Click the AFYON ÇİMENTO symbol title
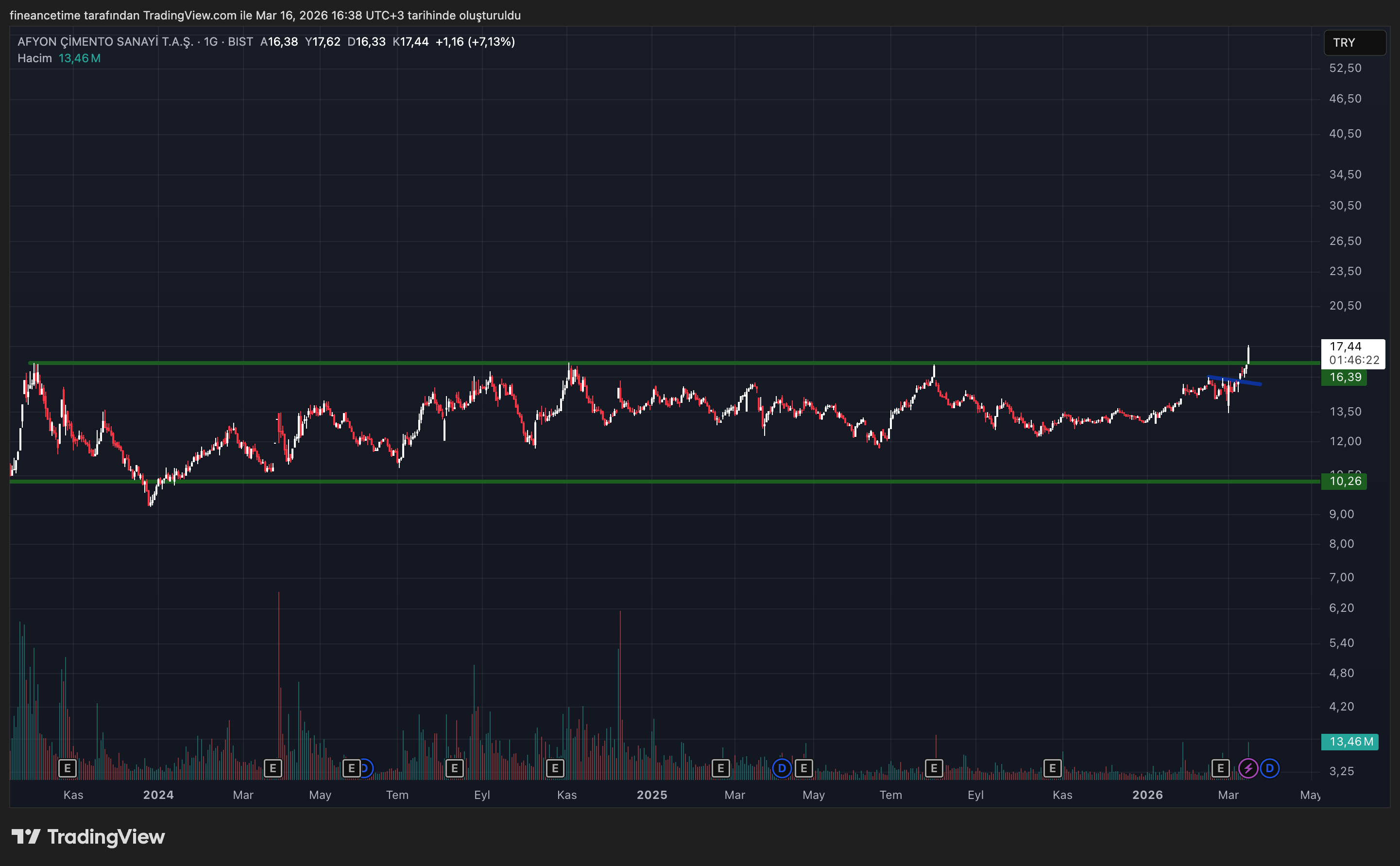Screen dimensions: 1400x866 tap(106, 42)
